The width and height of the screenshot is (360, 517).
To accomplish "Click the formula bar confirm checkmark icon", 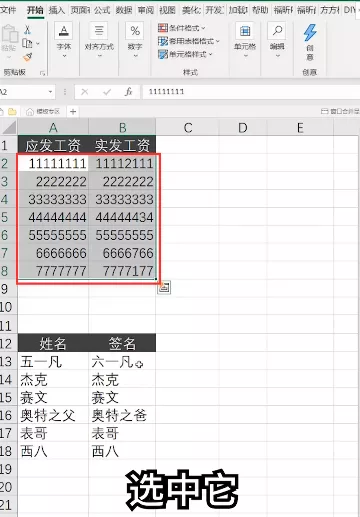I will coord(107,92).
